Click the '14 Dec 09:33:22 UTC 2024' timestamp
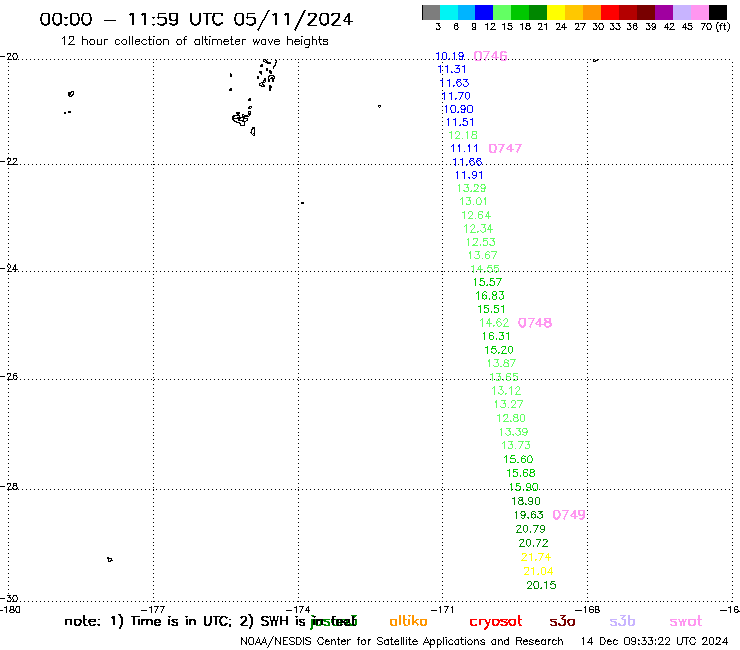 (655, 641)
